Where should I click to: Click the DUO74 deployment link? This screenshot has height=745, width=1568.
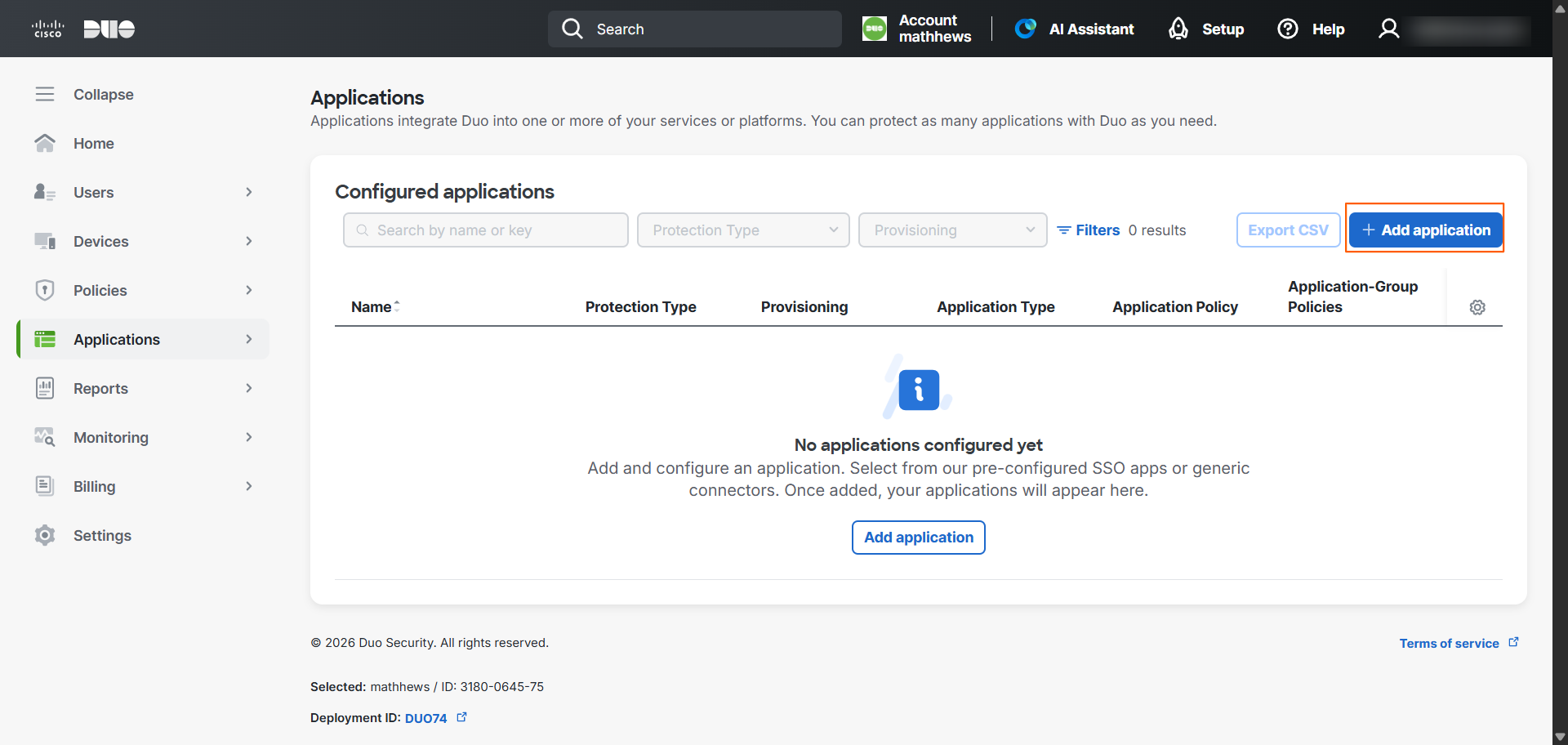coord(425,718)
